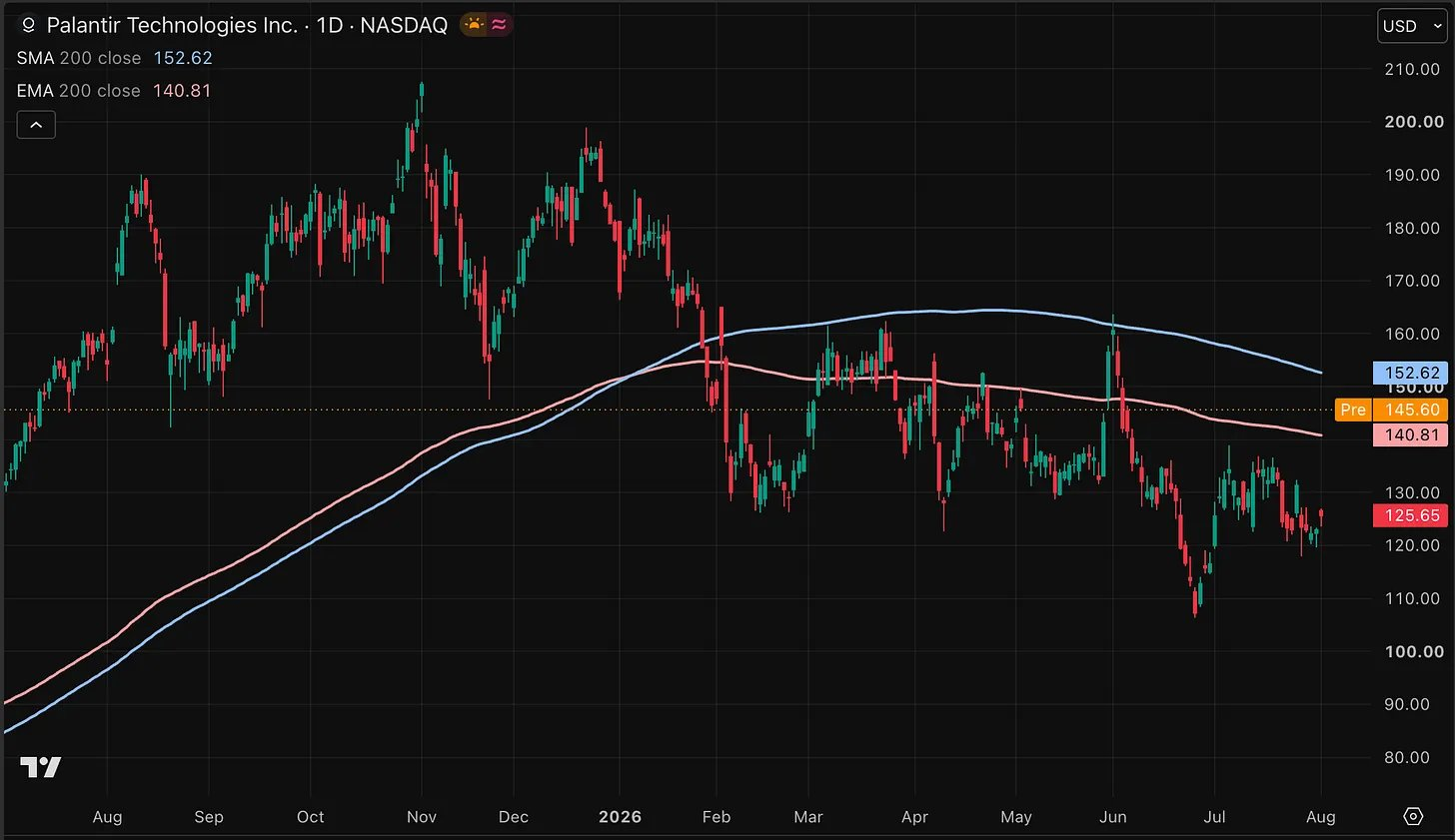
Task: Click the EMA value 140.81 in the legend
Action: (182, 91)
